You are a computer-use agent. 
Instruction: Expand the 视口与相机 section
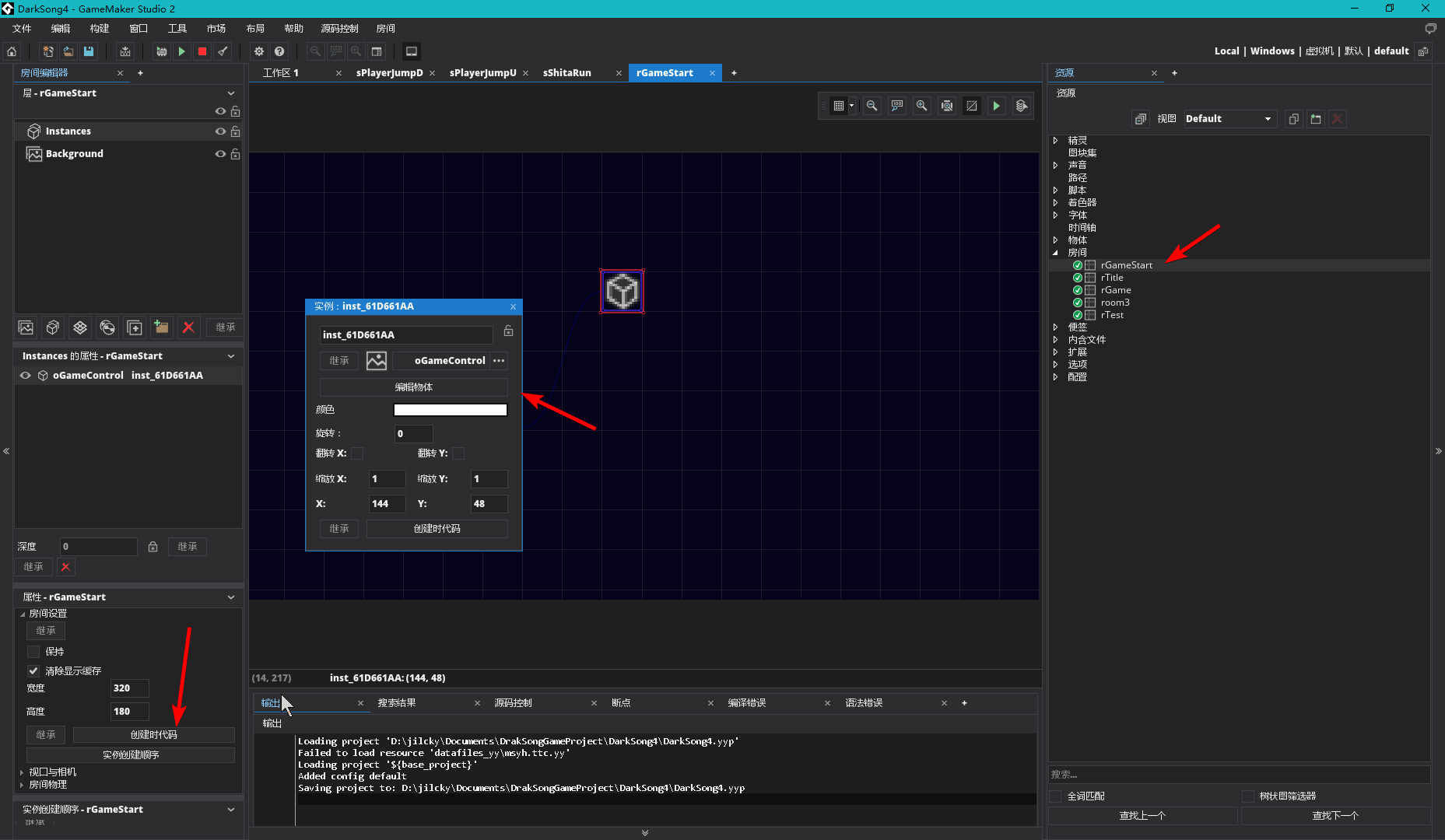point(22,772)
